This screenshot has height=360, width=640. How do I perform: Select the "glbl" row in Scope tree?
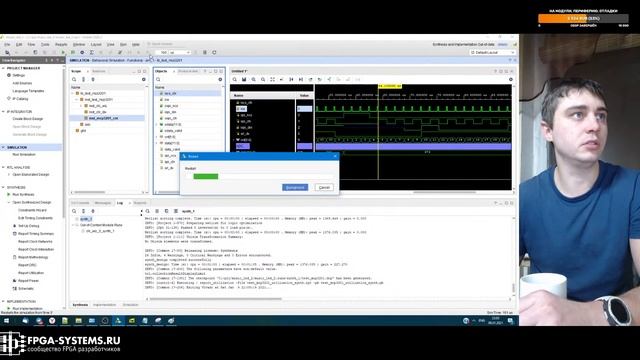click(x=83, y=131)
